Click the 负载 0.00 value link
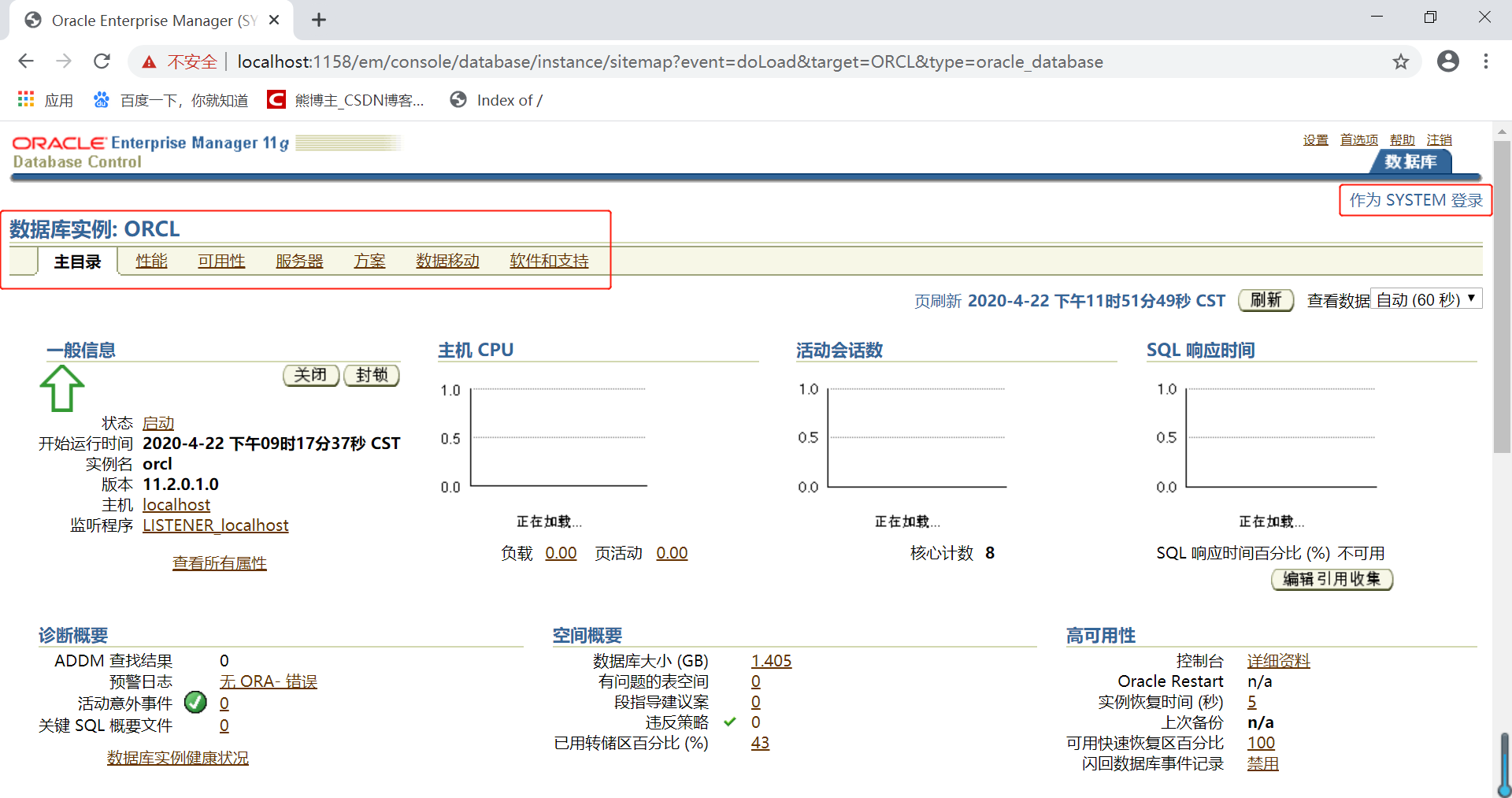This screenshot has height=798, width=1512. click(x=561, y=553)
